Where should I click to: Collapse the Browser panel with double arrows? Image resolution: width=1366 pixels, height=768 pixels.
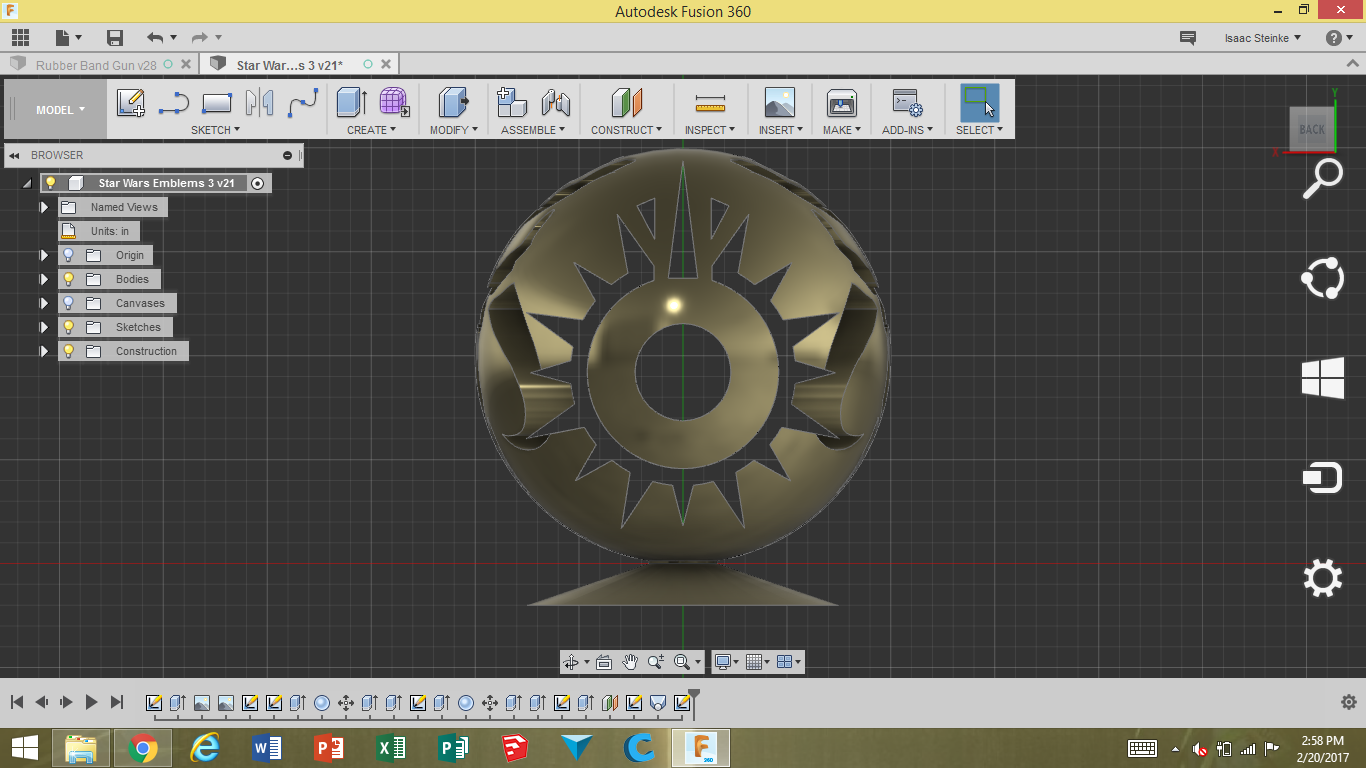(x=15, y=156)
